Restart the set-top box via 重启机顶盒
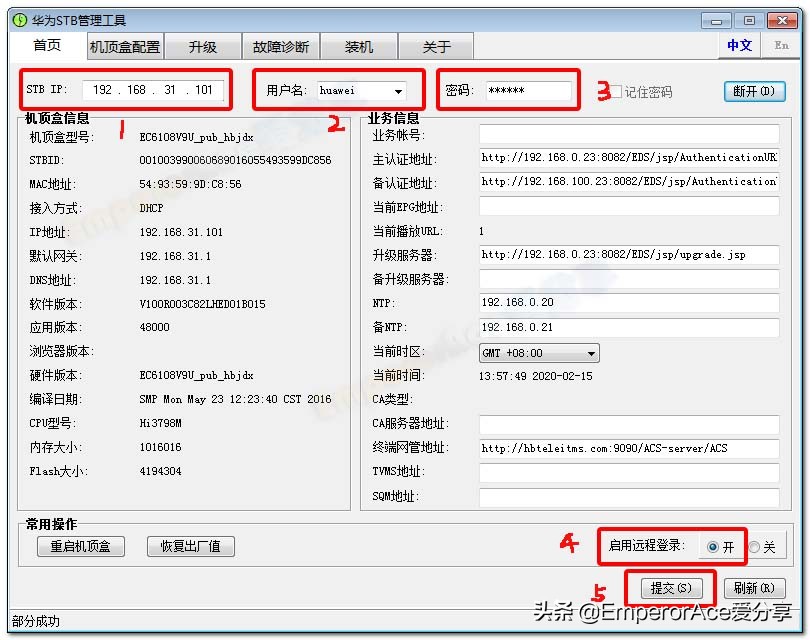 (80, 546)
